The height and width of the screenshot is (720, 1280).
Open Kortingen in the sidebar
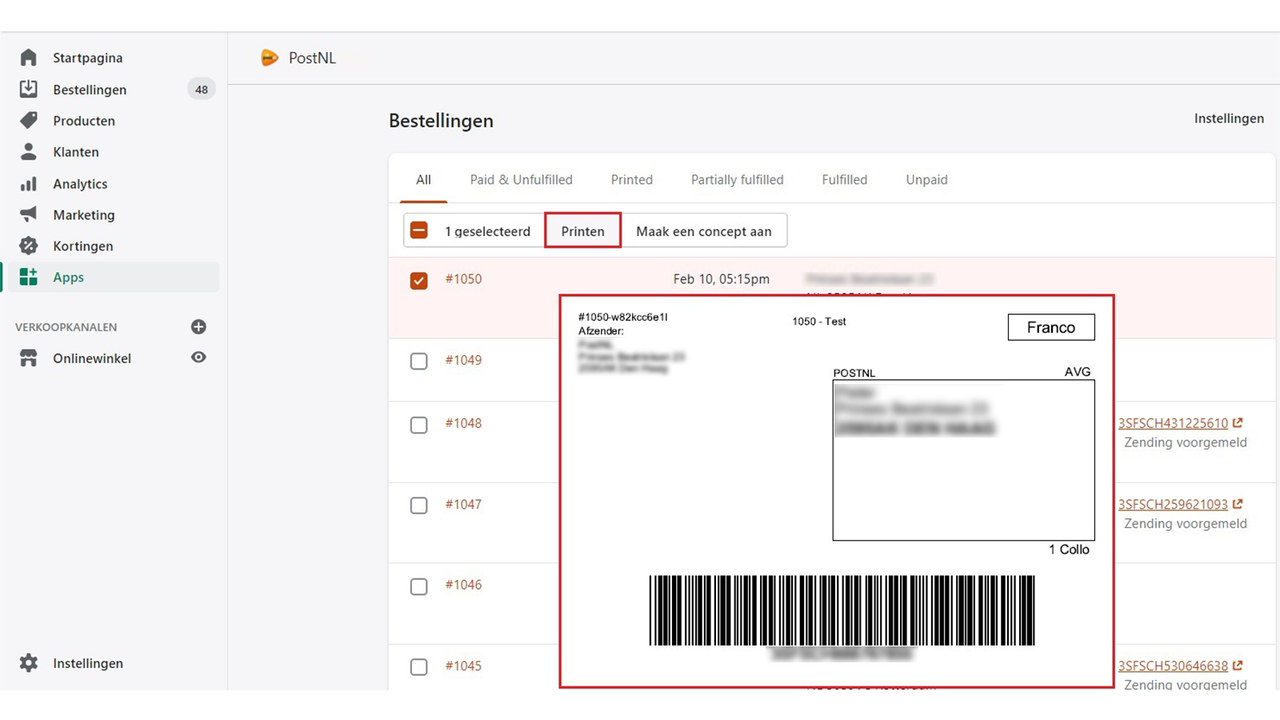(x=83, y=246)
